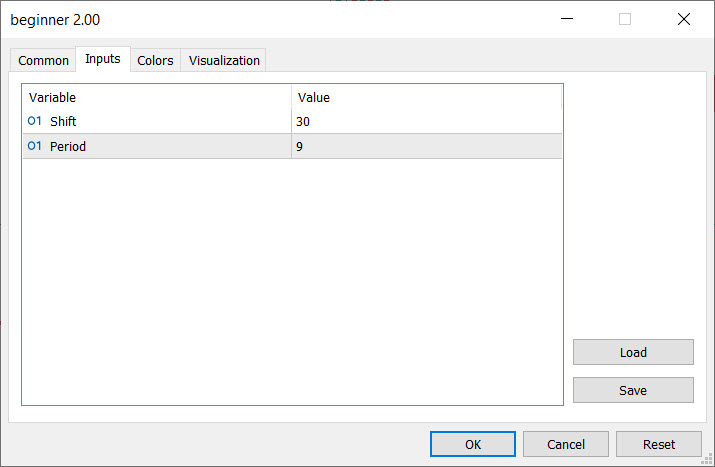The image size is (715, 467).
Task: Select the Shift variable row name
Action: [64, 121]
